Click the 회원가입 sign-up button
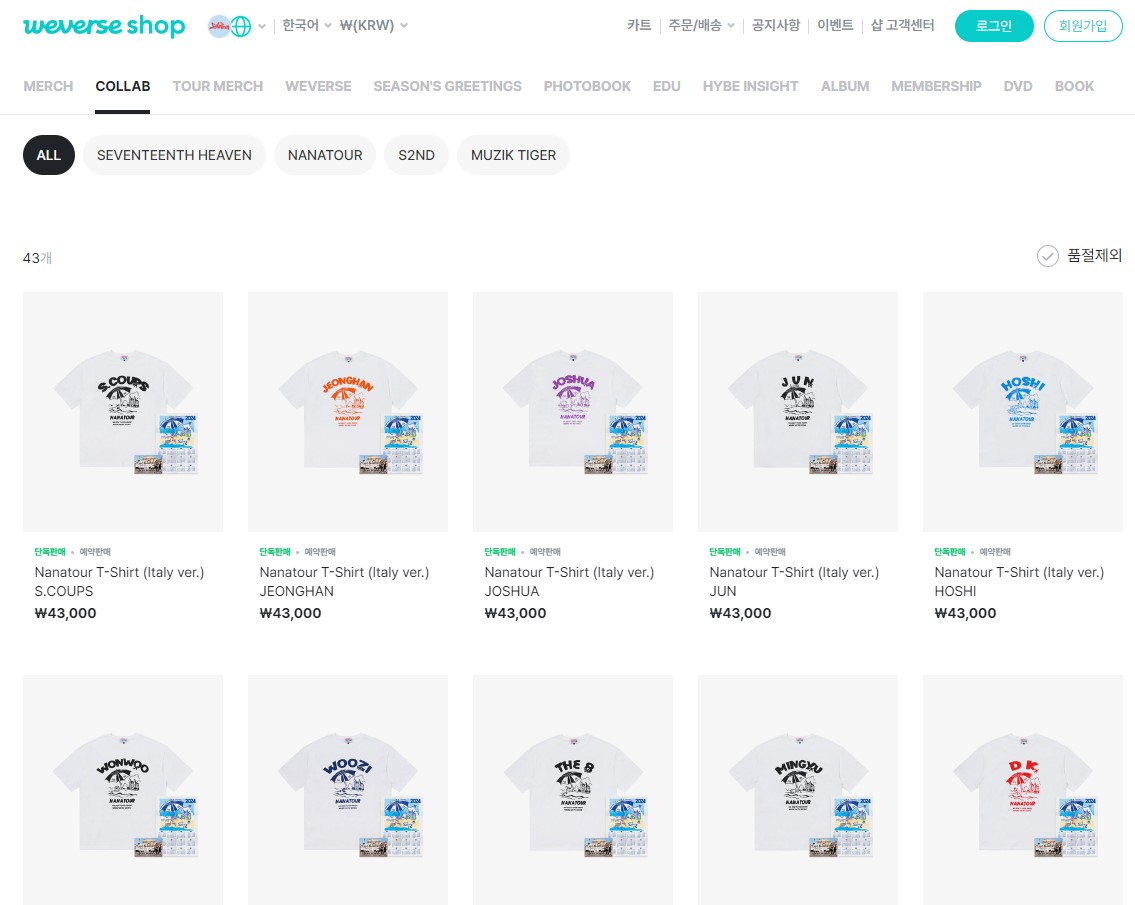Viewport: 1135px width, 905px height. (x=1083, y=26)
